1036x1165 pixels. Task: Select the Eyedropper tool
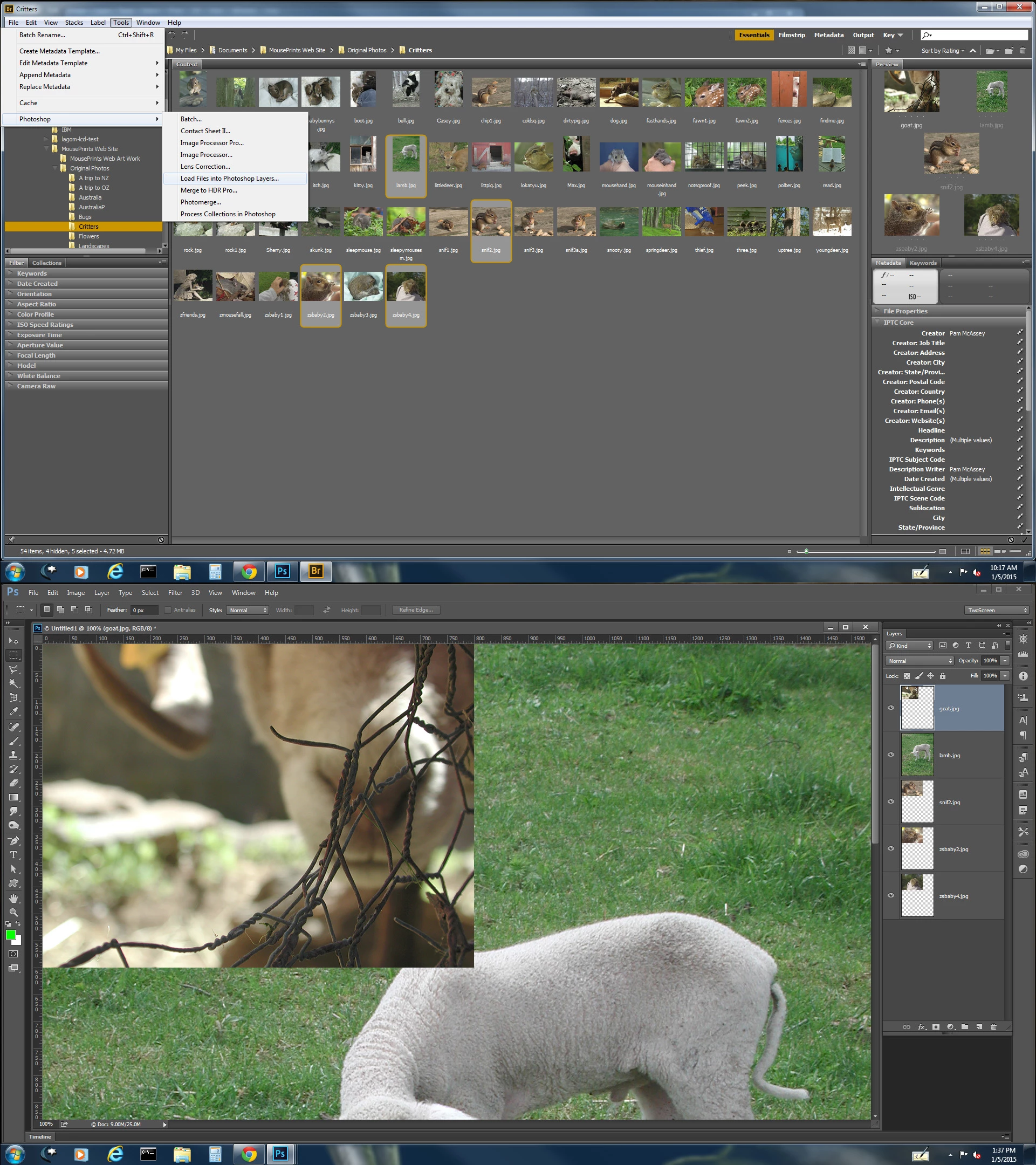pos(13,711)
